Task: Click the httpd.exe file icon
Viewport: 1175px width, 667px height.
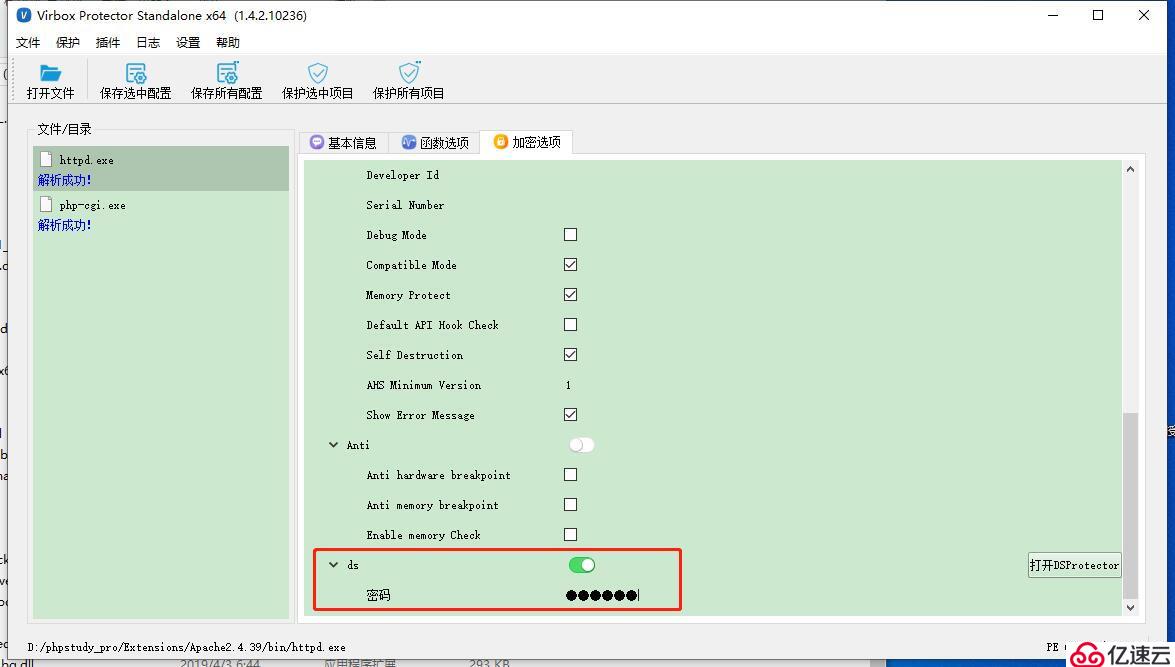Action: (46, 159)
